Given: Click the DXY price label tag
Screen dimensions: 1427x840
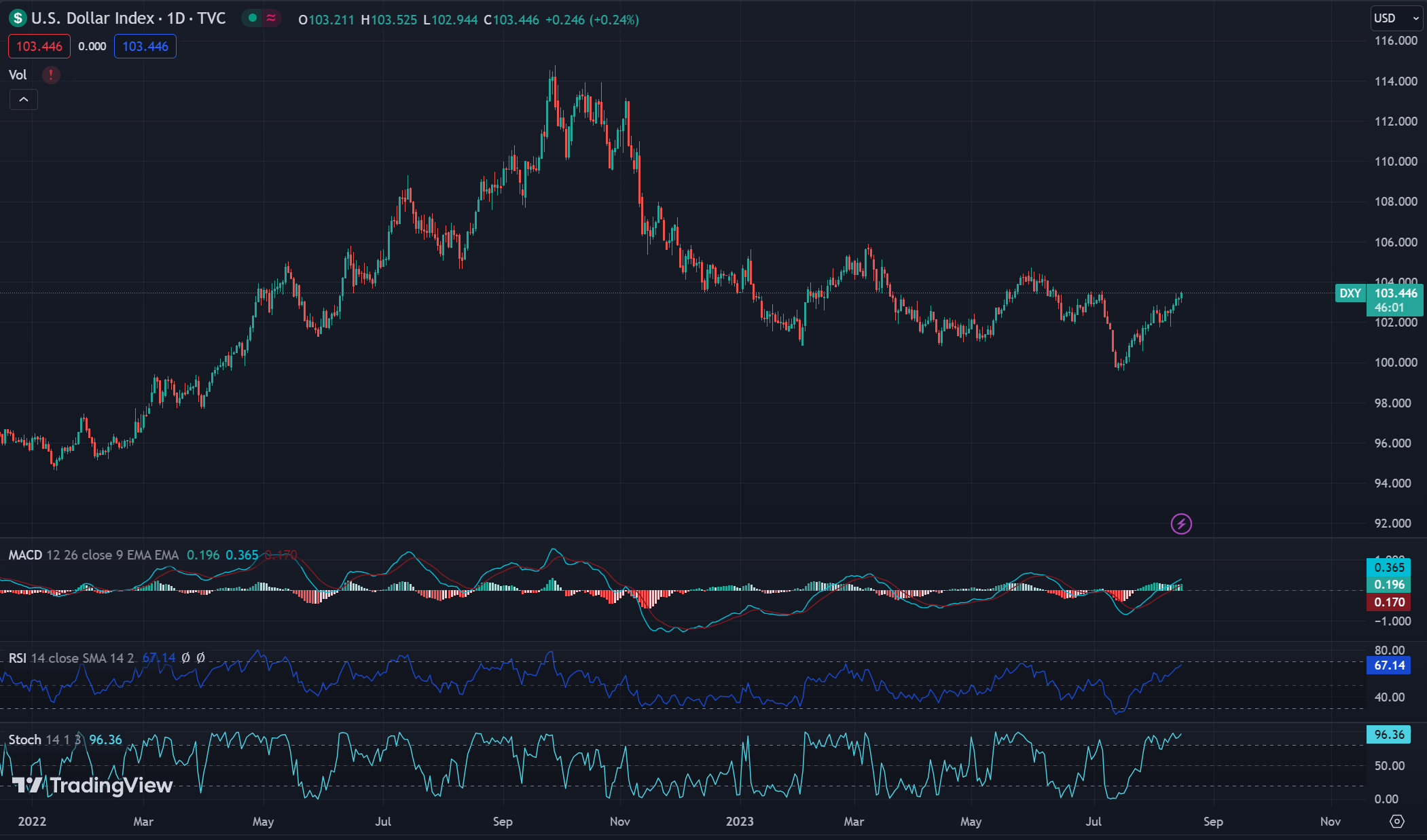Looking at the screenshot, I should pyautogui.click(x=1350, y=293).
